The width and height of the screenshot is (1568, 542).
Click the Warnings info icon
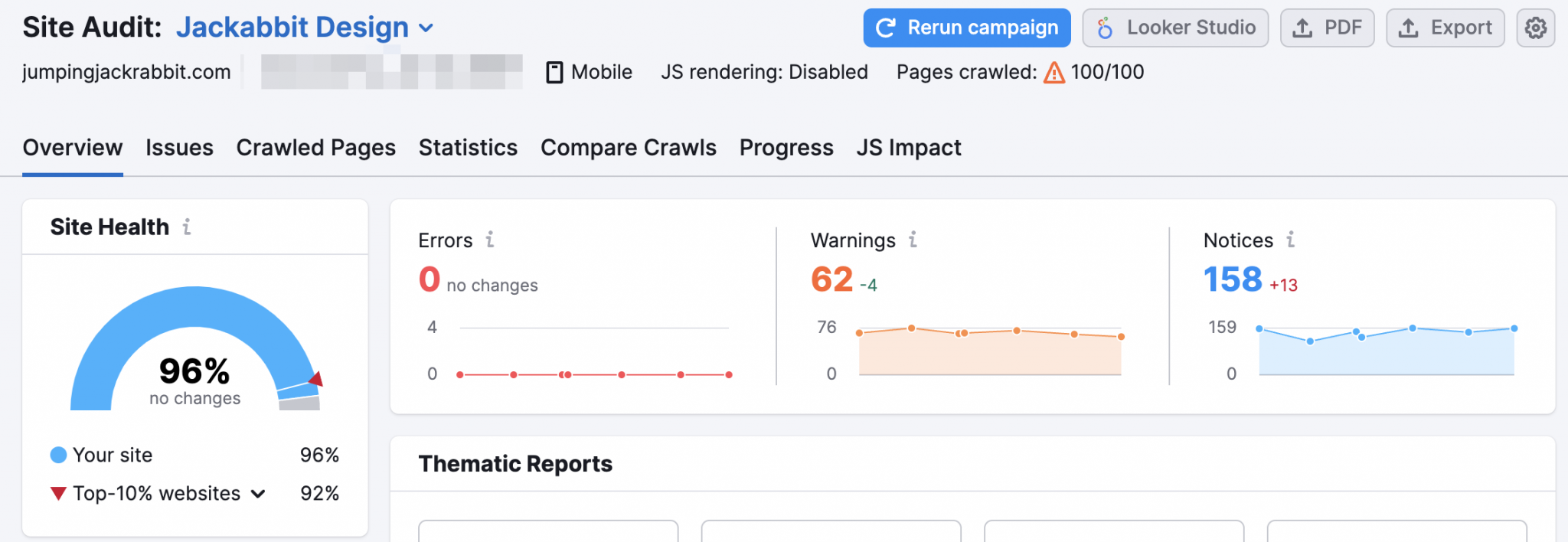click(912, 240)
